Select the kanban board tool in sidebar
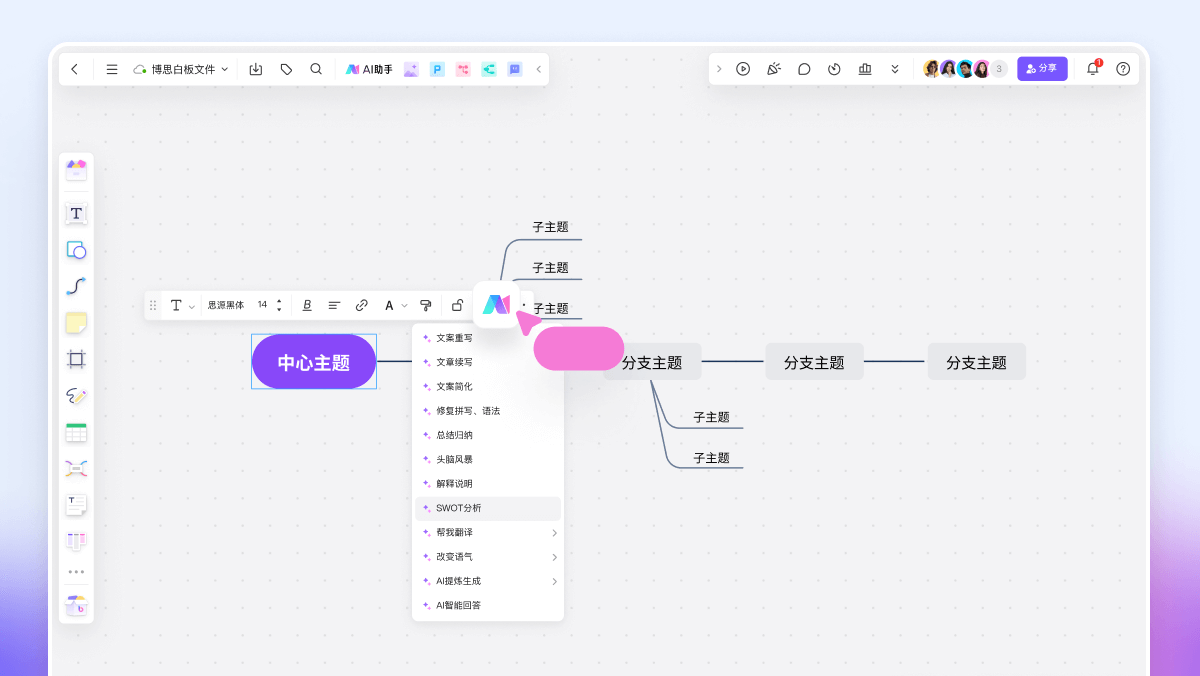 click(76, 541)
